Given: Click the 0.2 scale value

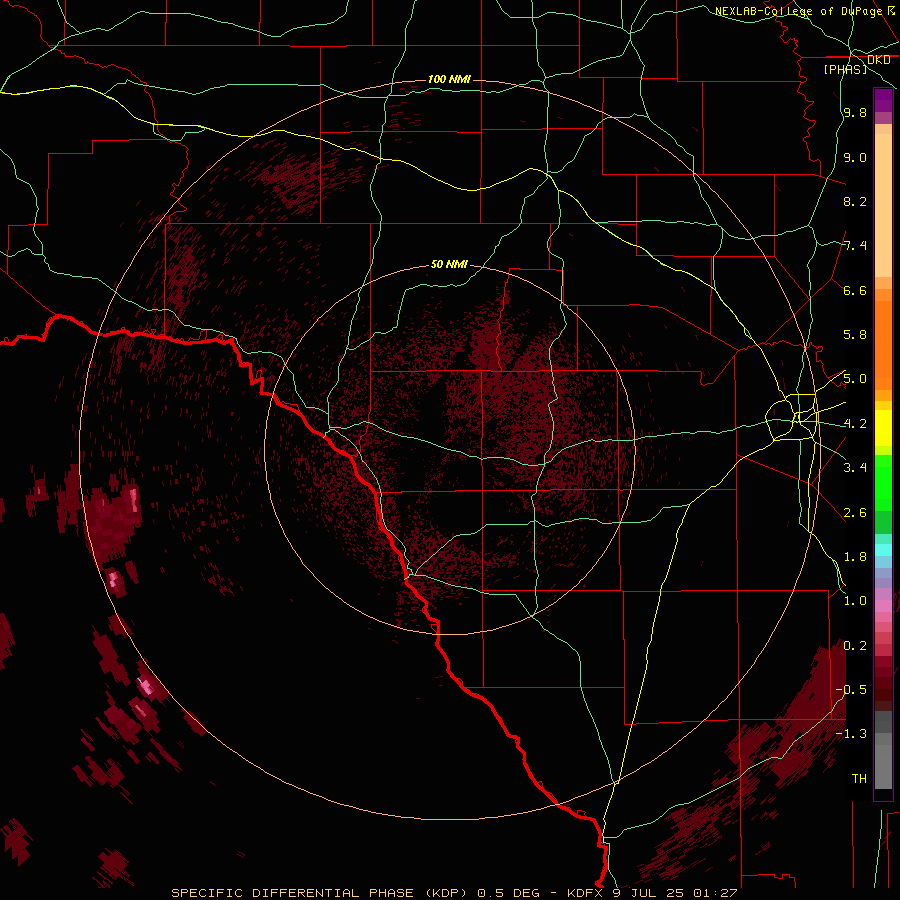Looking at the screenshot, I should pos(855,646).
